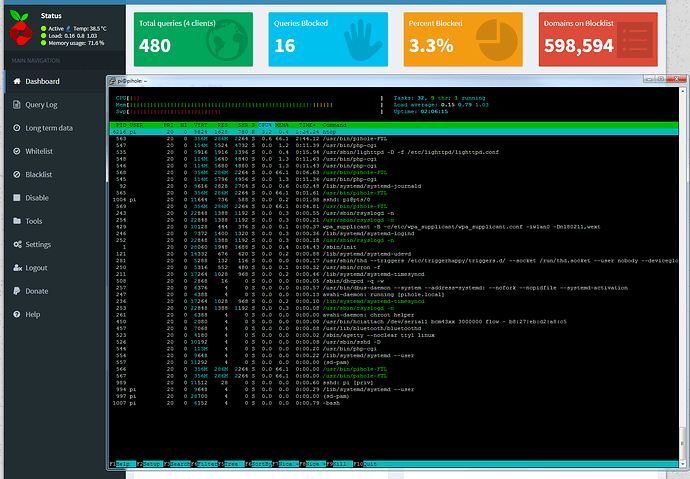The height and width of the screenshot is (479, 690).
Task: Click the Blacklist ban icon
Action: 17,175
